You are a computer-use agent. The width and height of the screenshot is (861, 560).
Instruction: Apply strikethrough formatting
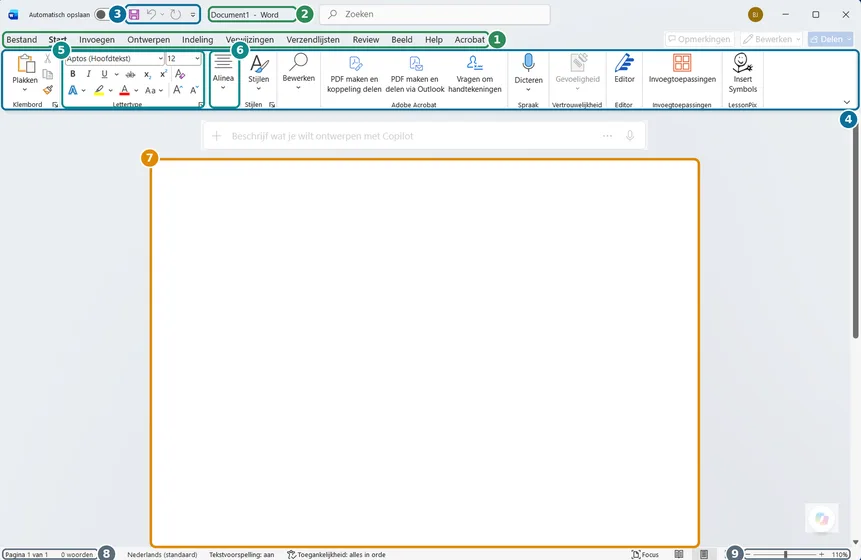130,74
